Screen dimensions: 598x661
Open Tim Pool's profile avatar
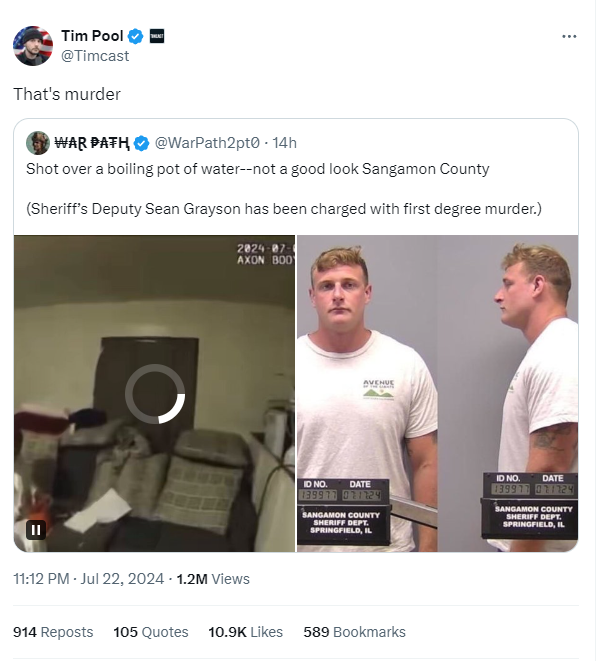33,46
